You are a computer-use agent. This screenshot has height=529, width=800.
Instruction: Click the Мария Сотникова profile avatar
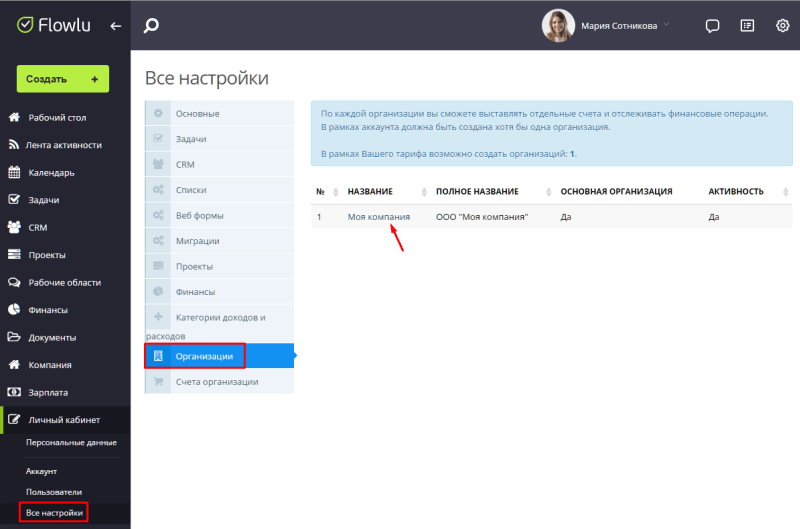click(558, 26)
